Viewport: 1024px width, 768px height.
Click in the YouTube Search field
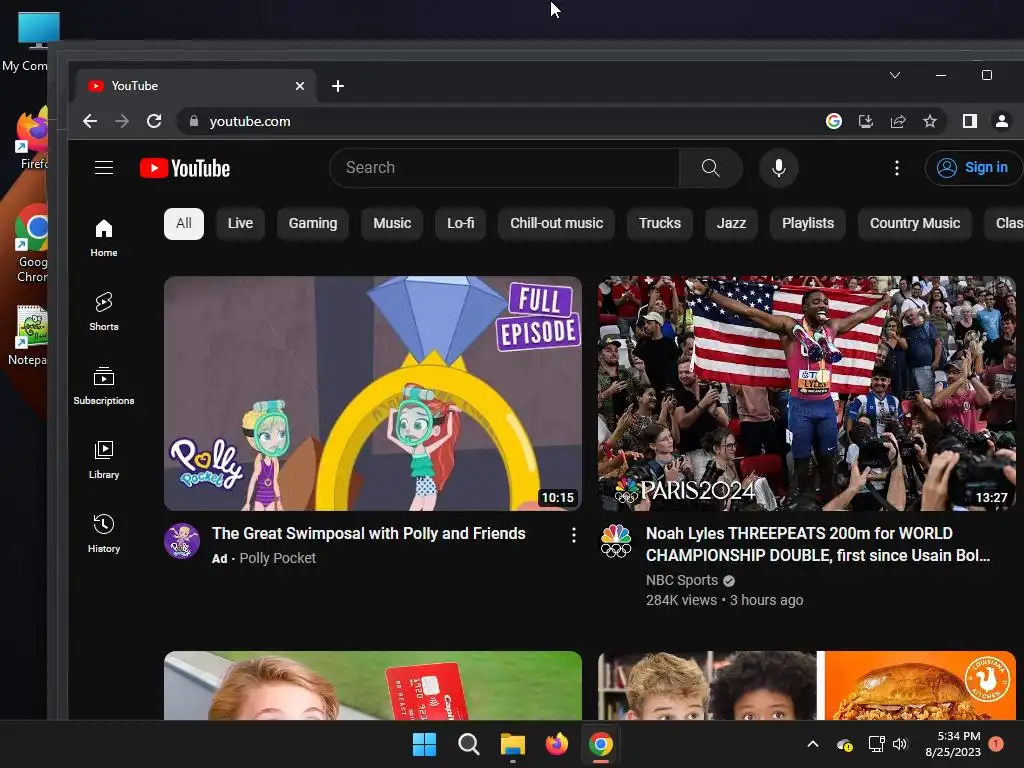click(x=505, y=168)
